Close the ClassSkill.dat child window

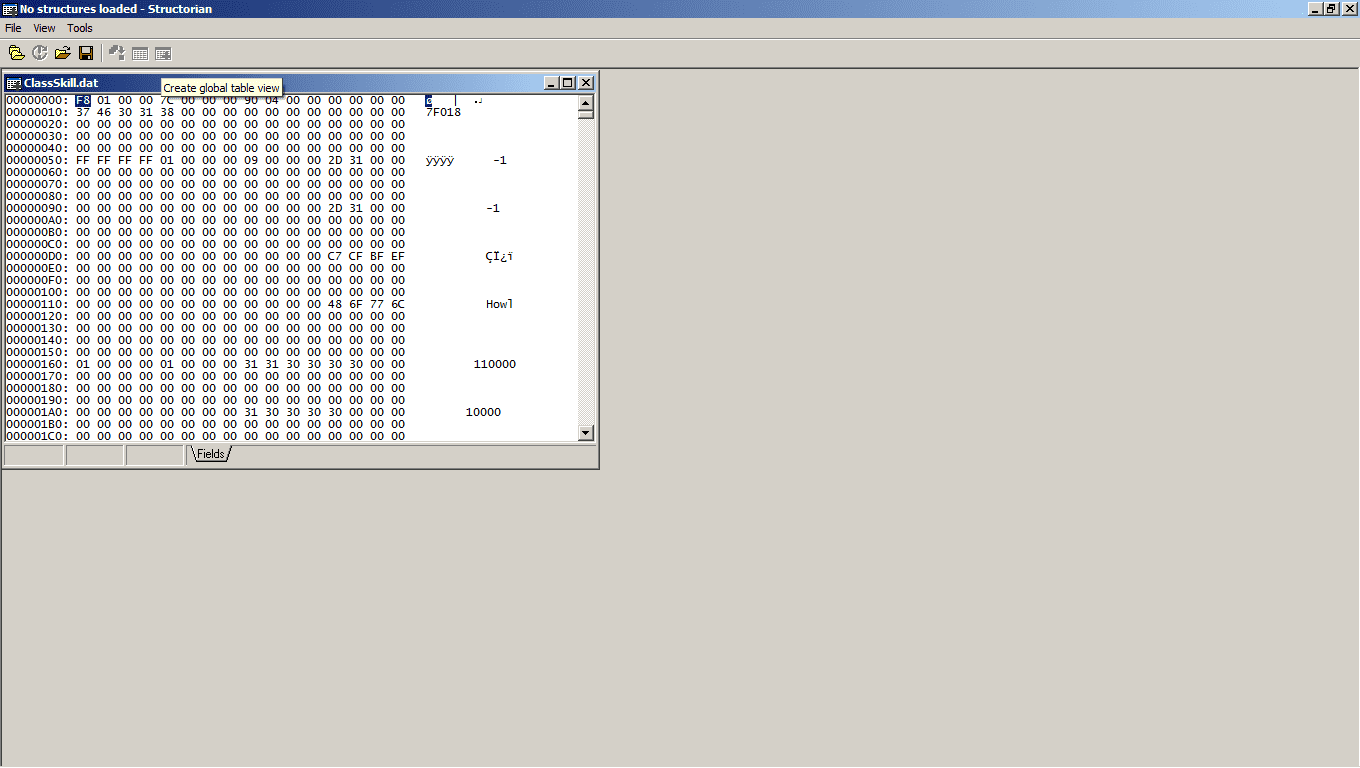pyautogui.click(x=585, y=83)
